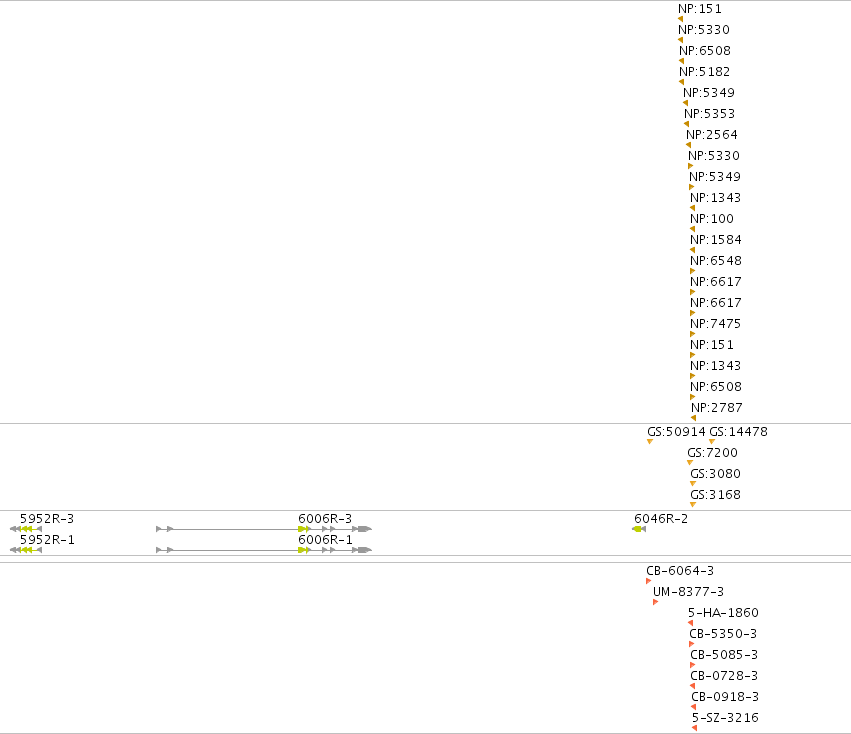This screenshot has height=734, width=851.
Task: Click the red triangle marker under UM-8377-3
Action: point(656,602)
